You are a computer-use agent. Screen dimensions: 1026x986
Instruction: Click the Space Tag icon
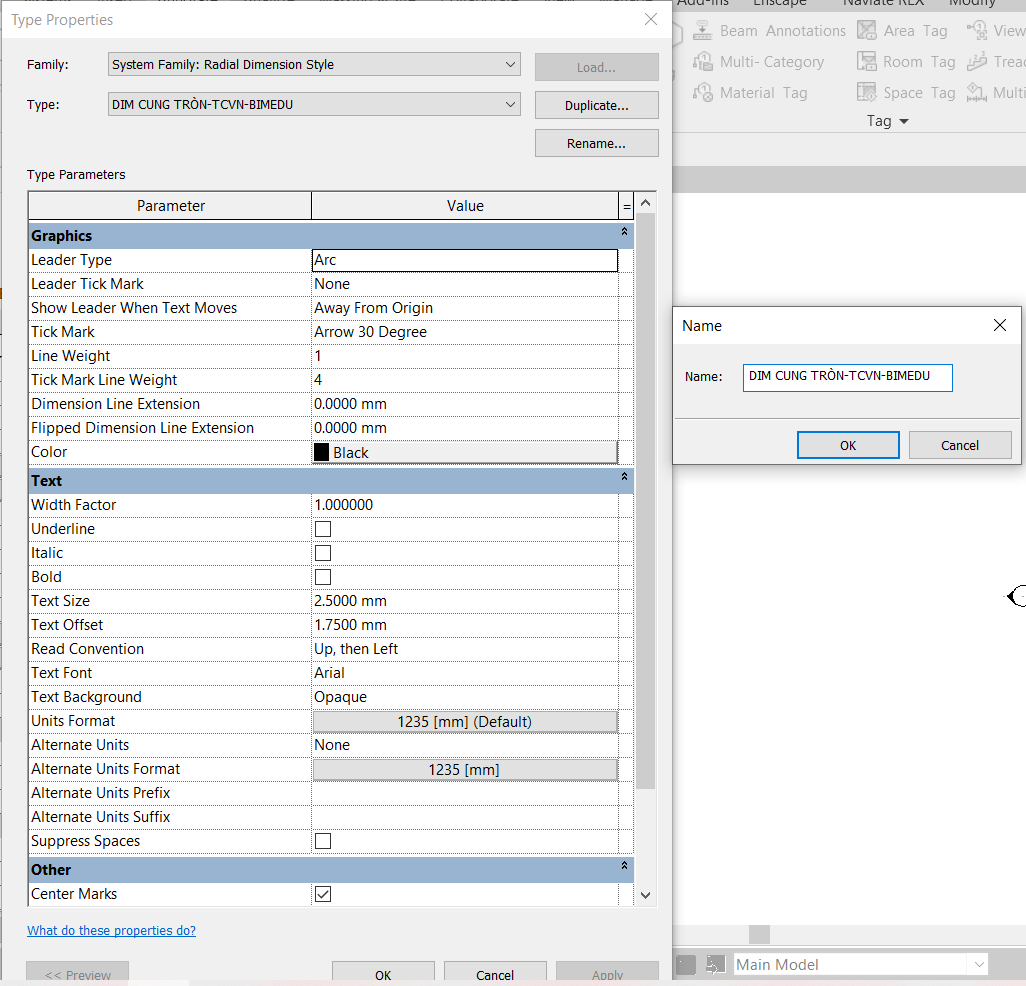pos(866,92)
